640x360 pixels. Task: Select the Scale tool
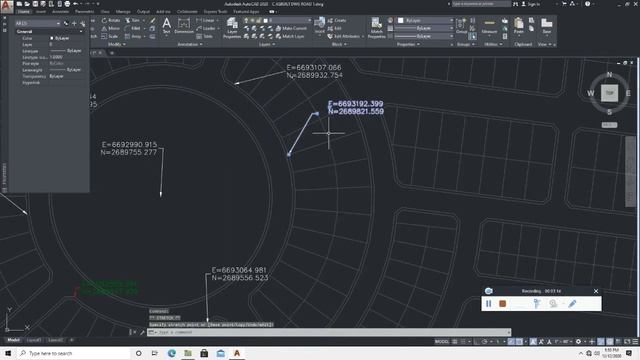pos(110,36)
